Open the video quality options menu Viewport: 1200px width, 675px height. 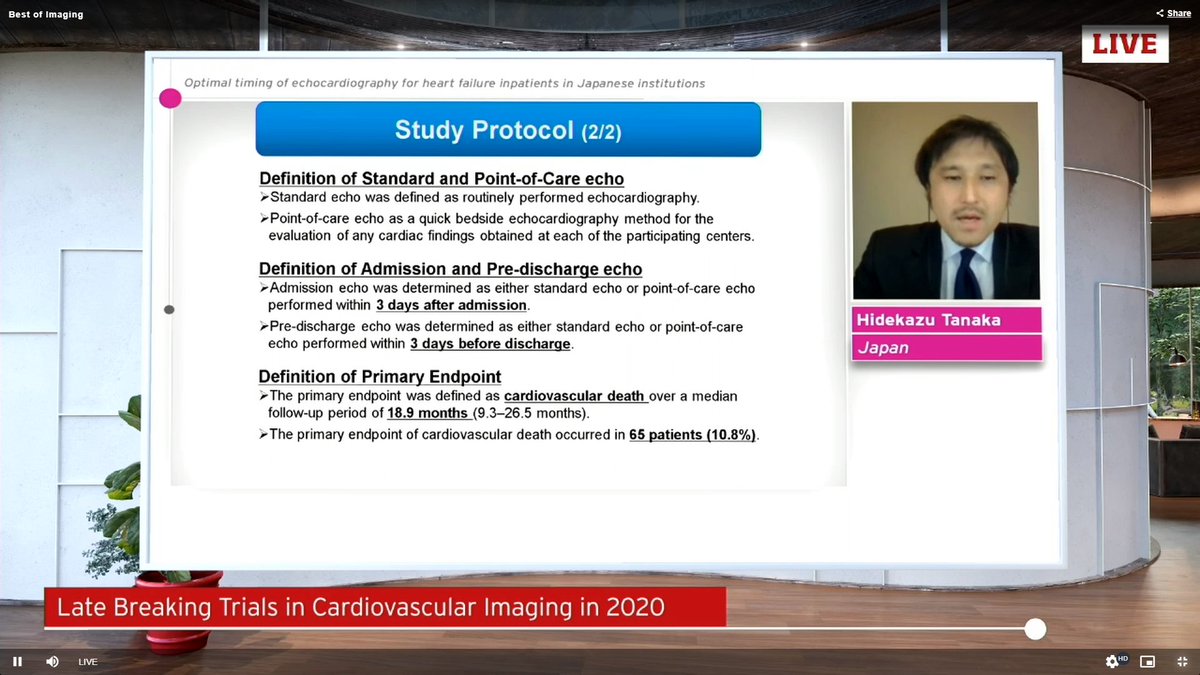click(1111, 662)
